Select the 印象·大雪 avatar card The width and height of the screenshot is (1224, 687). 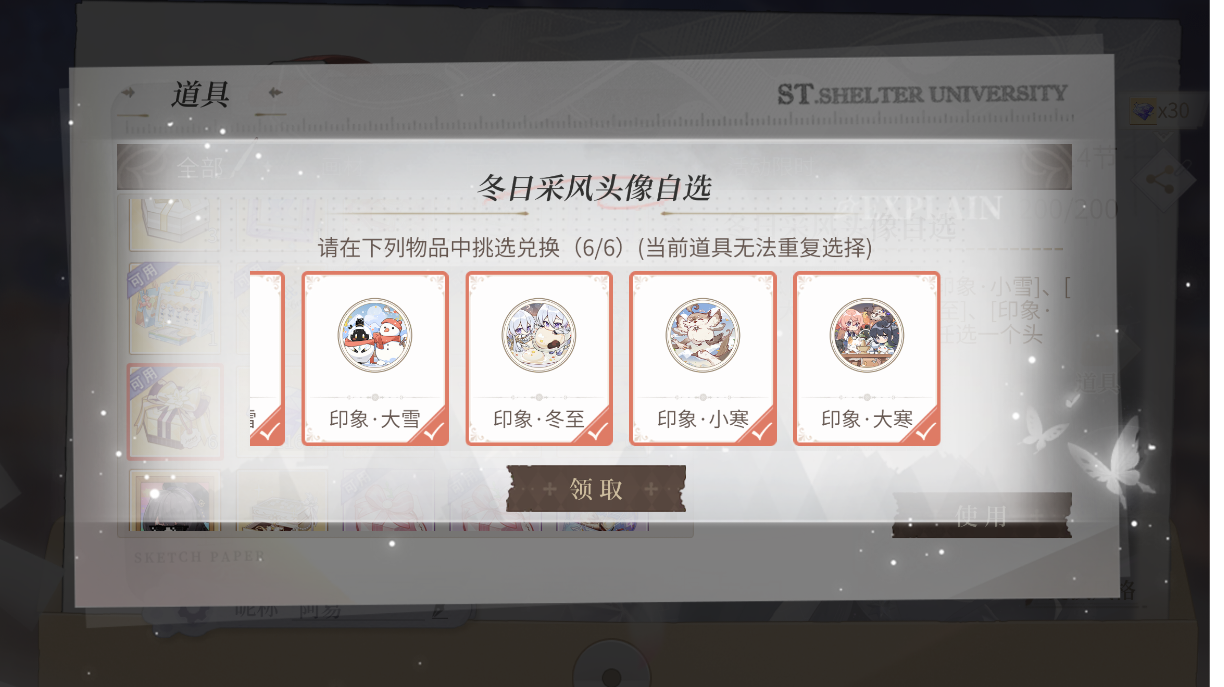click(375, 358)
